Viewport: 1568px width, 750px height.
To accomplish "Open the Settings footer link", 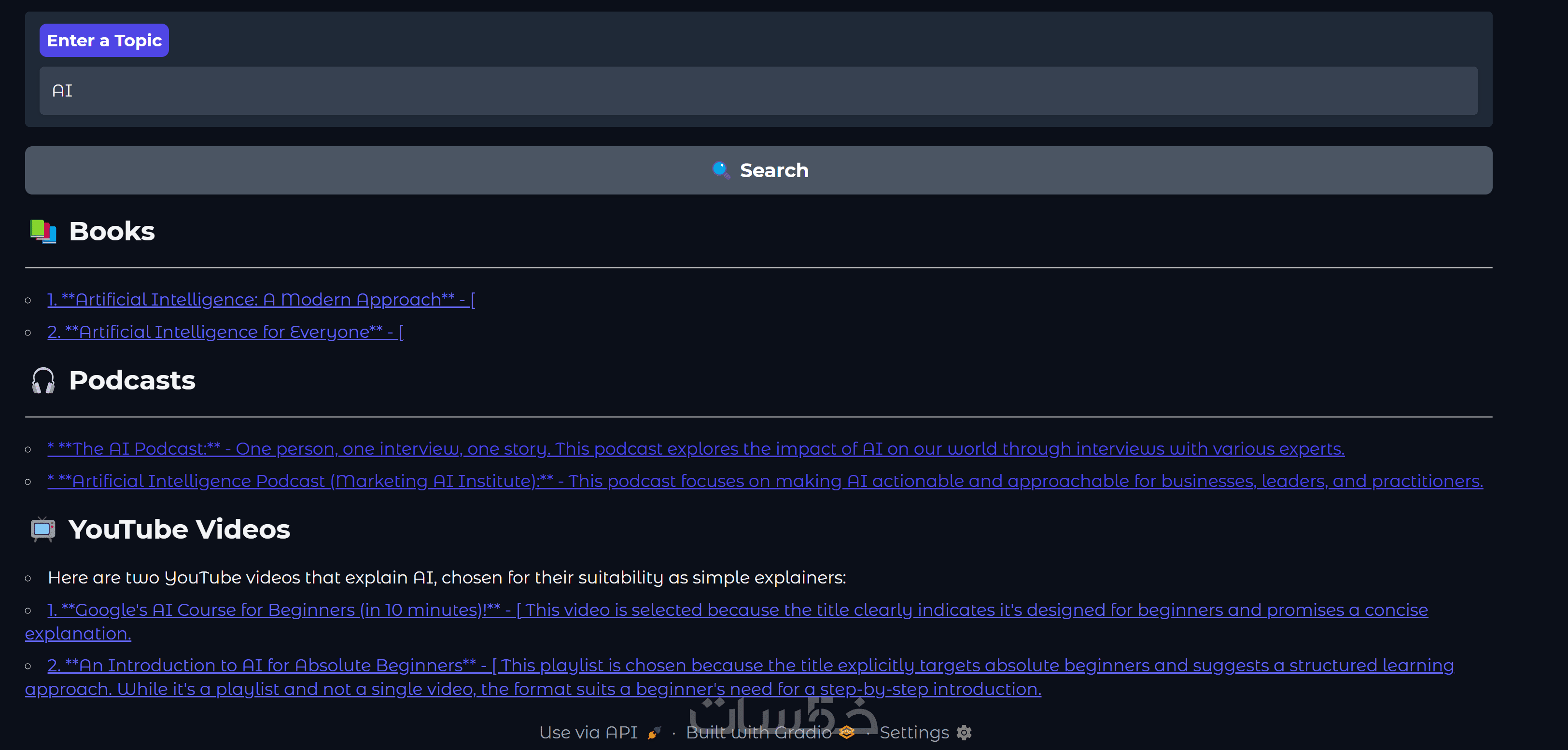I will tap(914, 732).
